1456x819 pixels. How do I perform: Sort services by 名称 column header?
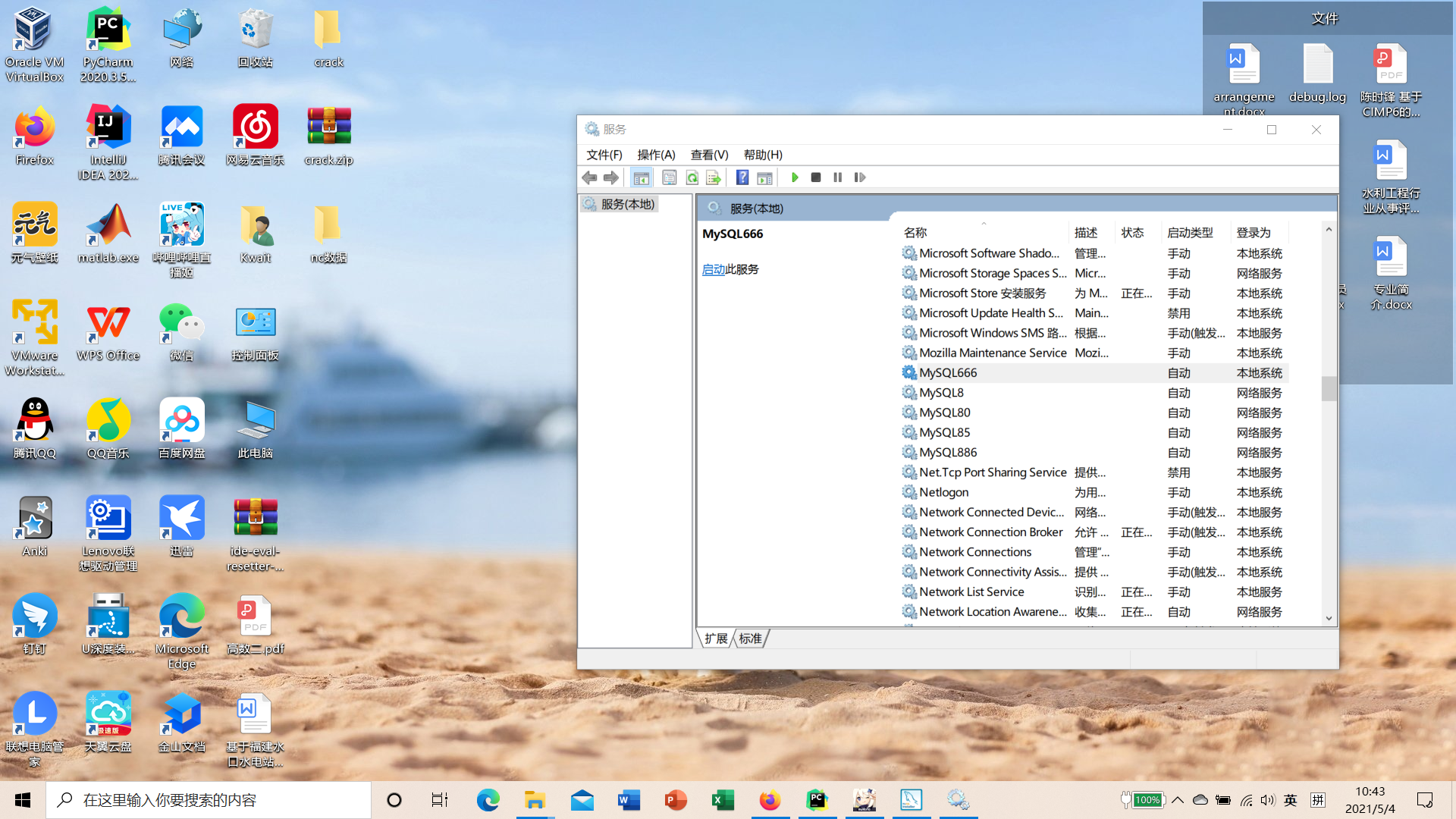(915, 233)
